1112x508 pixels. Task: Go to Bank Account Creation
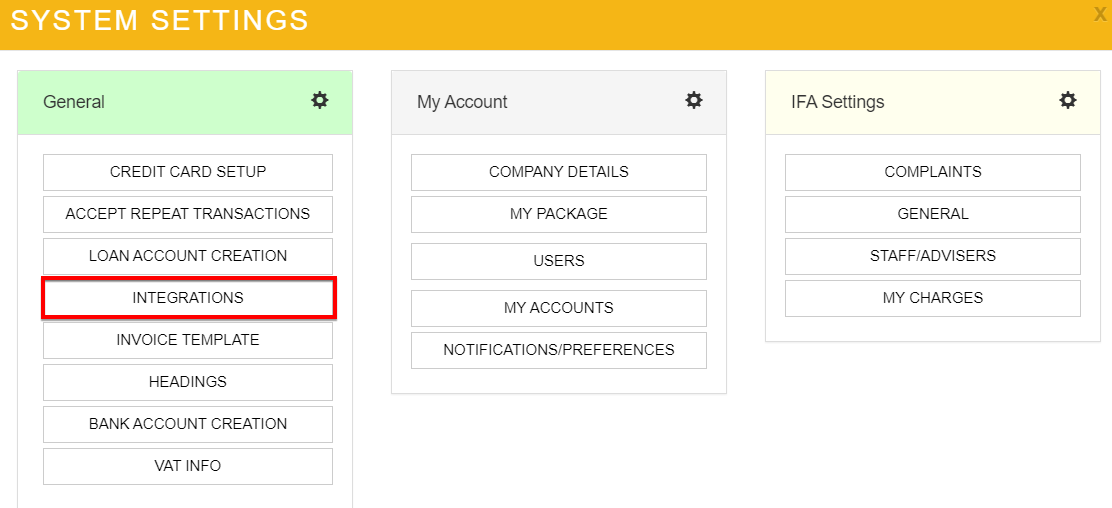188,424
